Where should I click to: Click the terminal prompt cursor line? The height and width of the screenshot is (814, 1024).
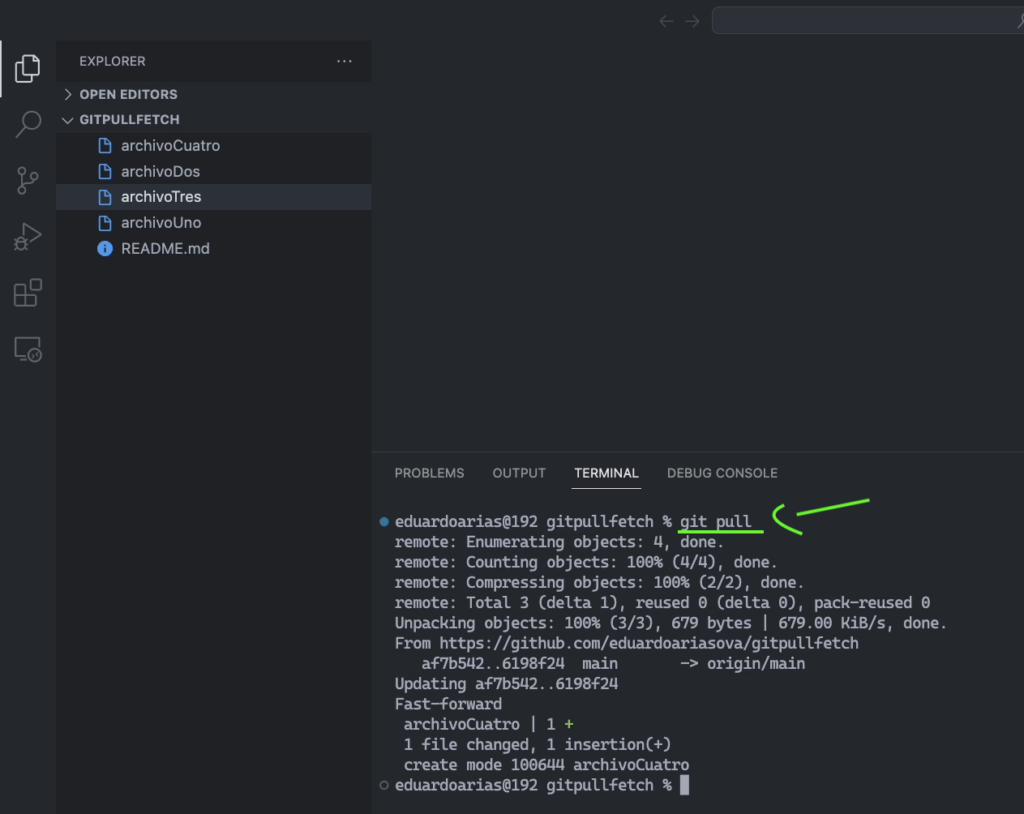pos(541,785)
